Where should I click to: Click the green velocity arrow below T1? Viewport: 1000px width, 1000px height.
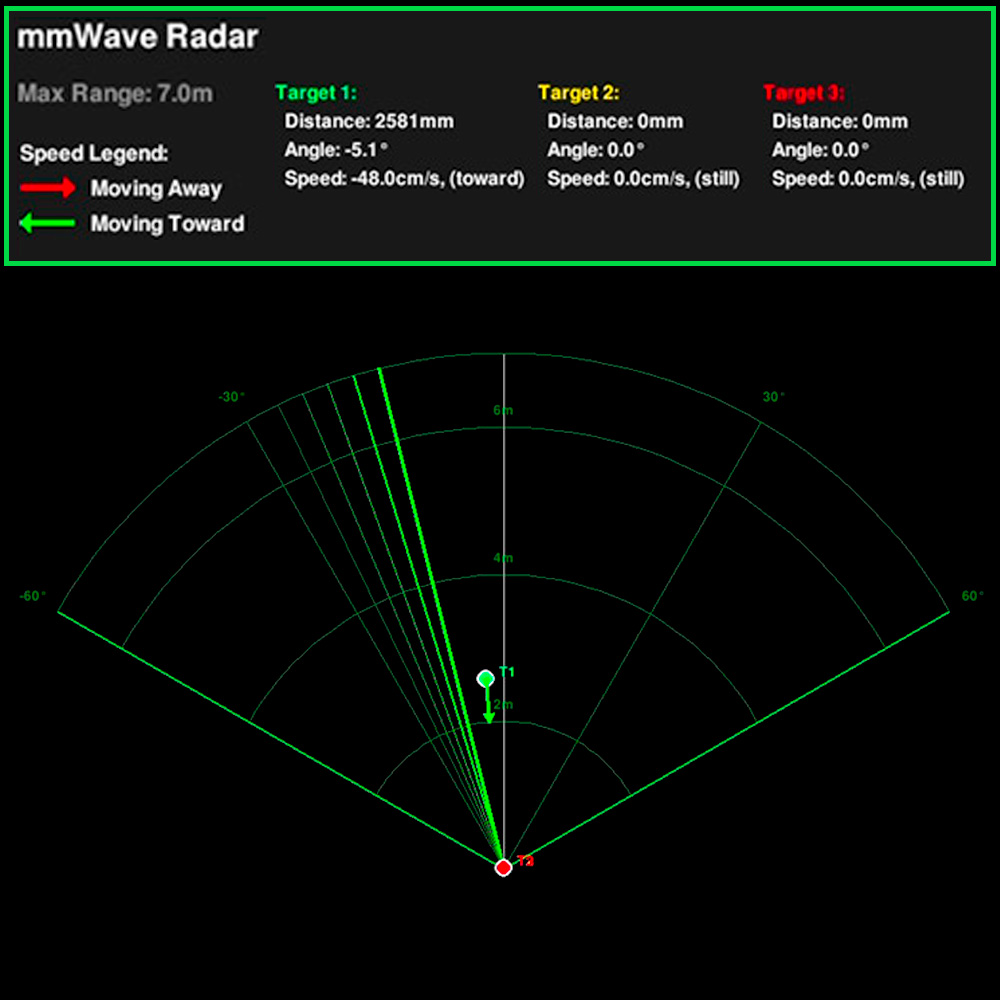tap(489, 706)
